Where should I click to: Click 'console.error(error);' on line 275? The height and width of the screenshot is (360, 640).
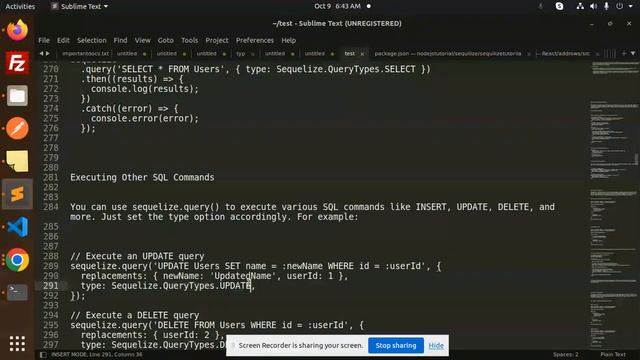coord(145,118)
